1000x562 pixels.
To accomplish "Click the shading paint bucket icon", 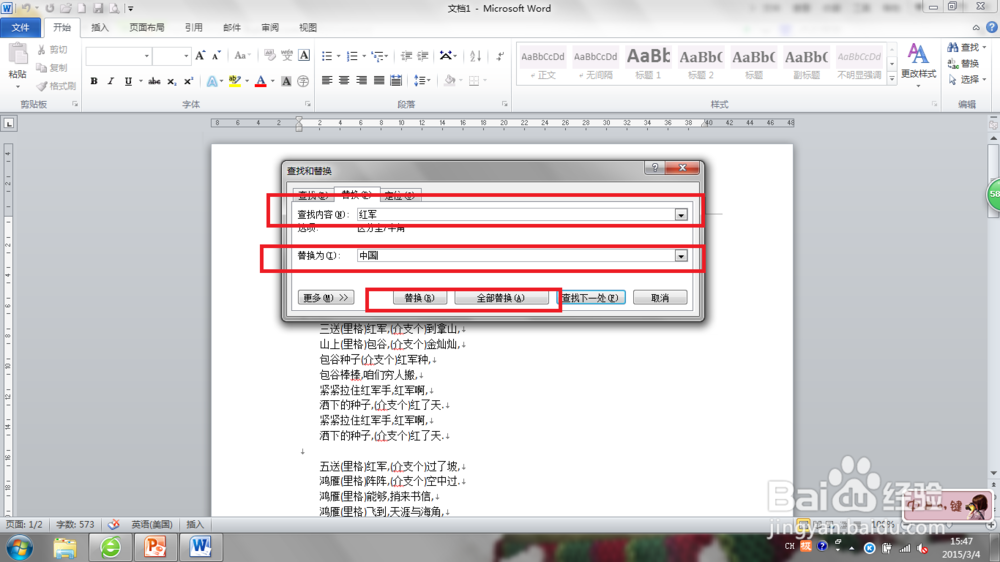I will [450, 81].
